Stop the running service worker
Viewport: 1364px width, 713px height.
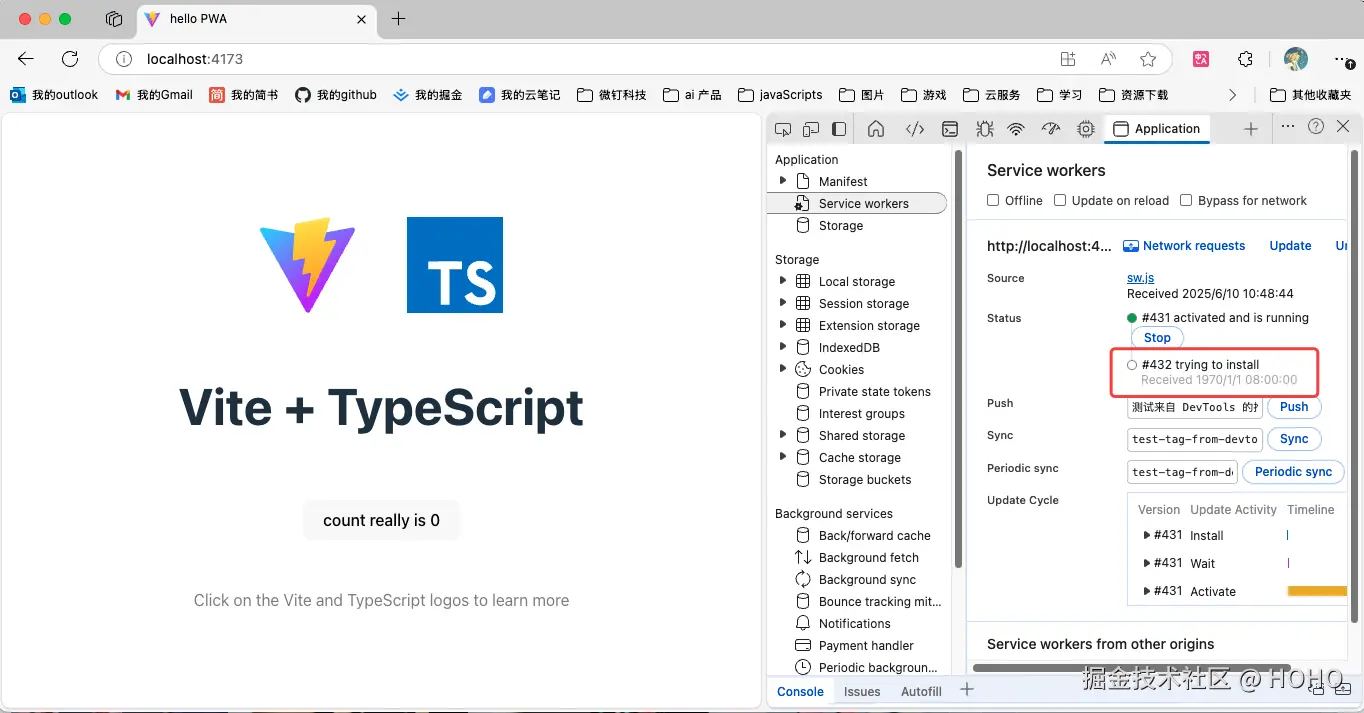point(1157,338)
